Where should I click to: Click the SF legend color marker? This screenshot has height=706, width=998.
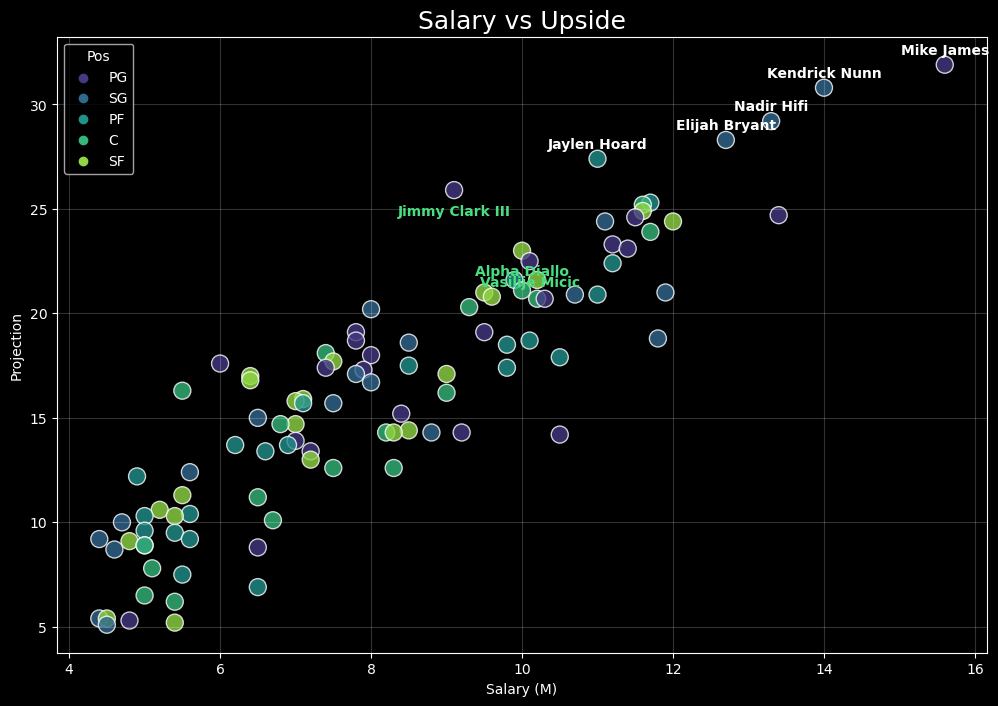pos(84,162)
